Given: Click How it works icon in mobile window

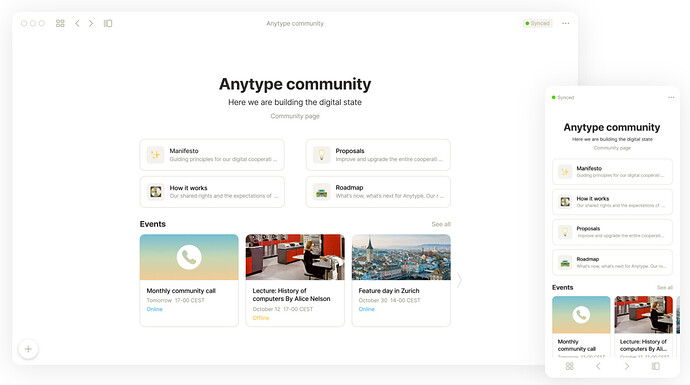Looking at the screenshot, I should point(565,202).
